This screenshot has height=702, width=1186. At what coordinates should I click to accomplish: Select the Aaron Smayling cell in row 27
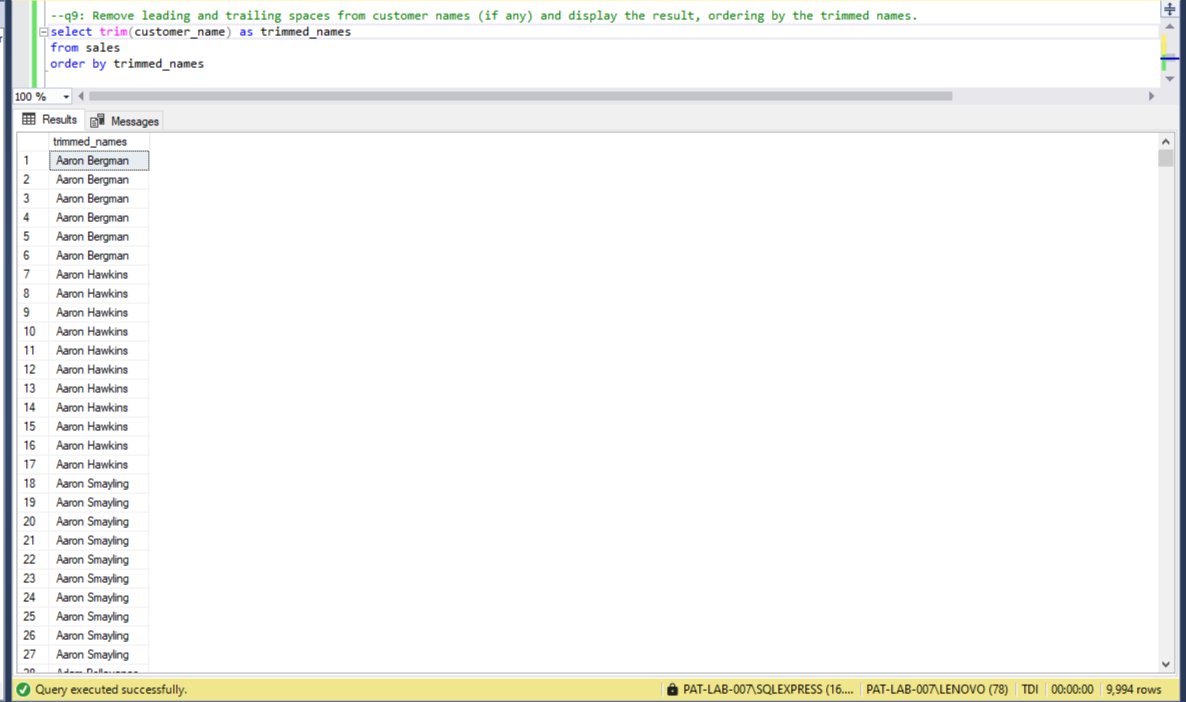point(99,654)
